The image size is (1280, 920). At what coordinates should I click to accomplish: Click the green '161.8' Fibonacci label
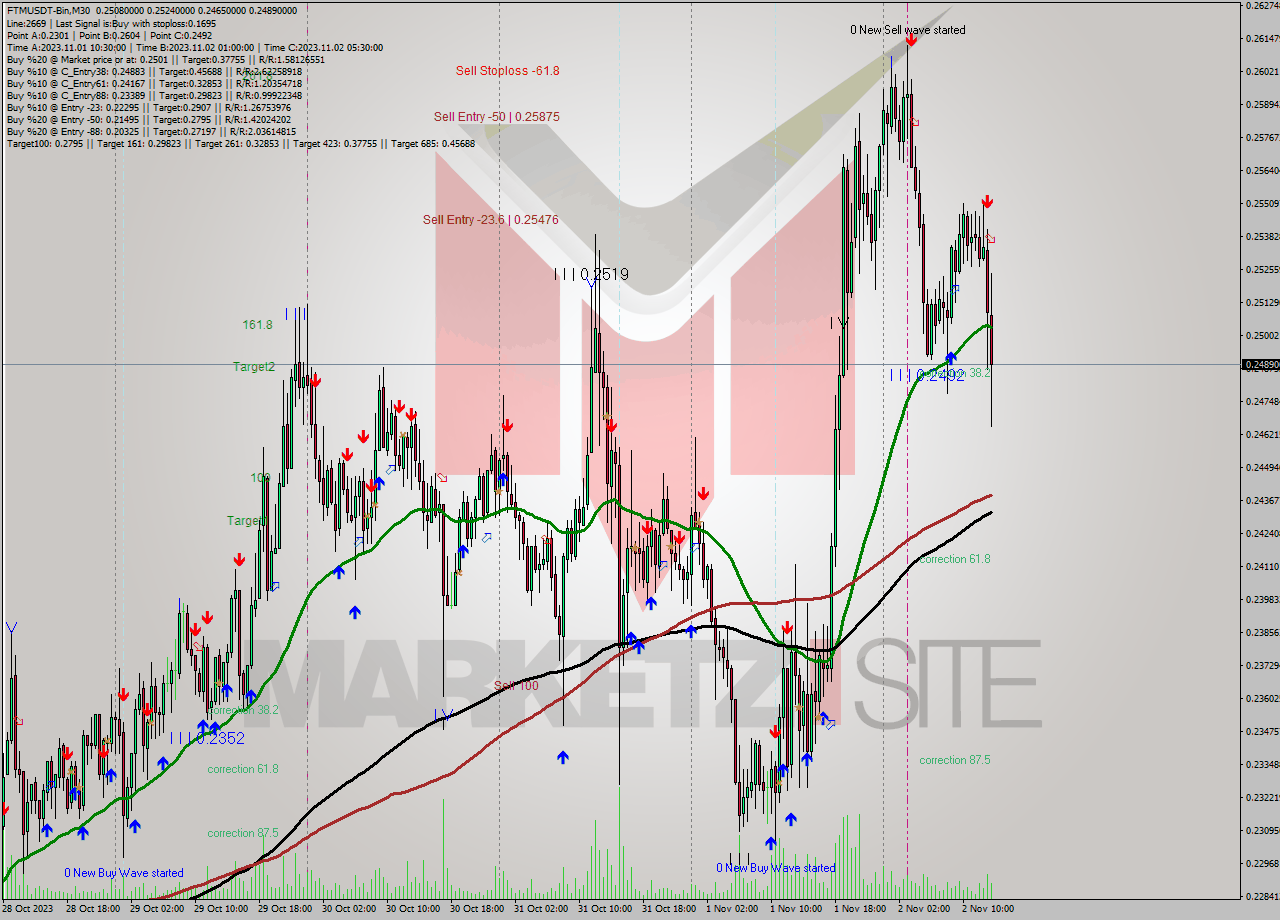click(257, 325)
